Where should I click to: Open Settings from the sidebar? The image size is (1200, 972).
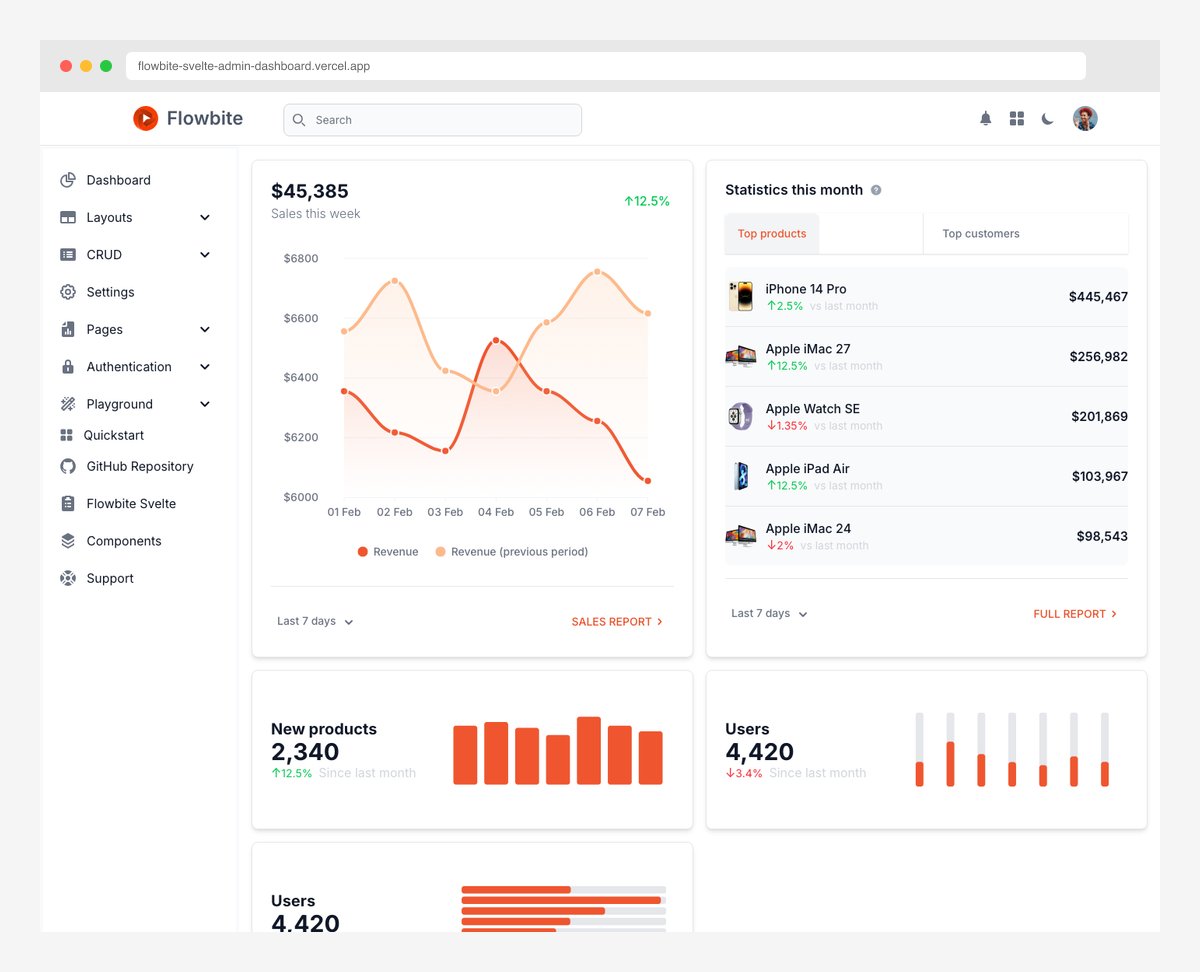pyautogui.click(x=110, y=292)
